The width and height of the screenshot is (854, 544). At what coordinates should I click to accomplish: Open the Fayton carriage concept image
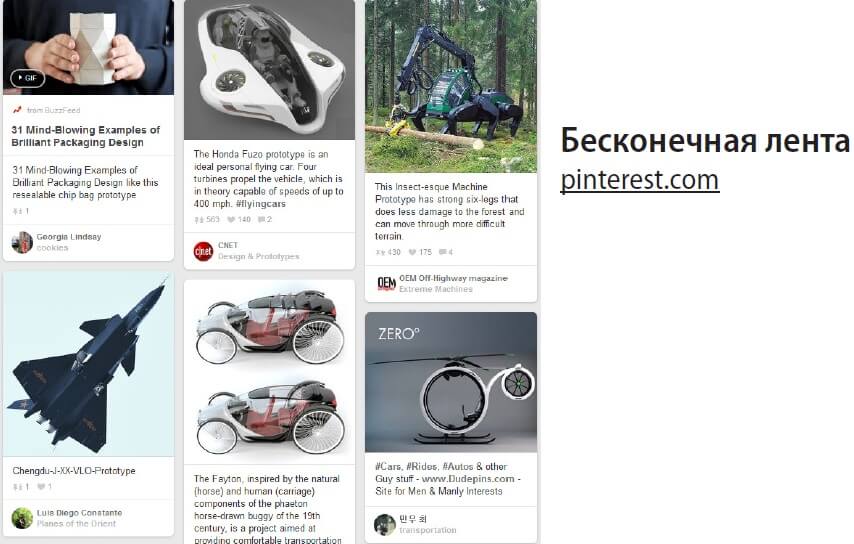click(269, 372)
